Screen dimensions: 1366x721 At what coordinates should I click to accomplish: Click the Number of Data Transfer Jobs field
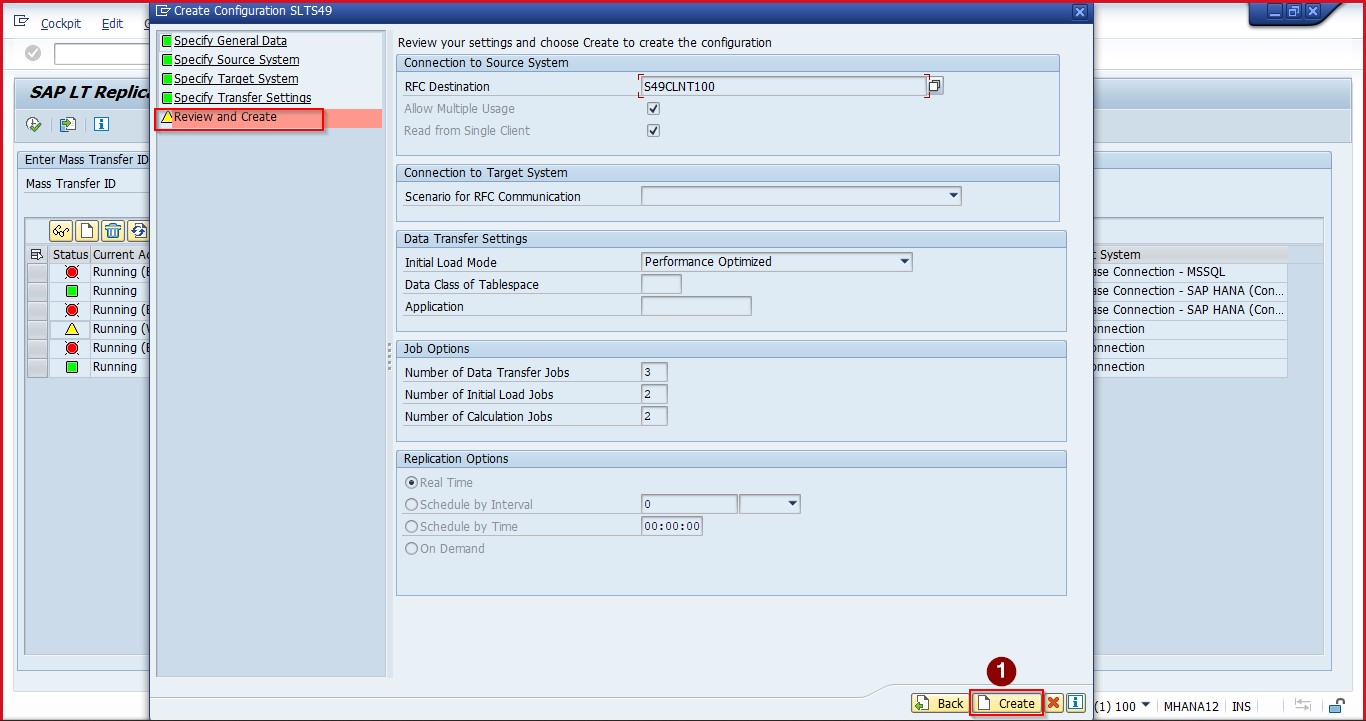pyautogui.click(x=654, y=373)
